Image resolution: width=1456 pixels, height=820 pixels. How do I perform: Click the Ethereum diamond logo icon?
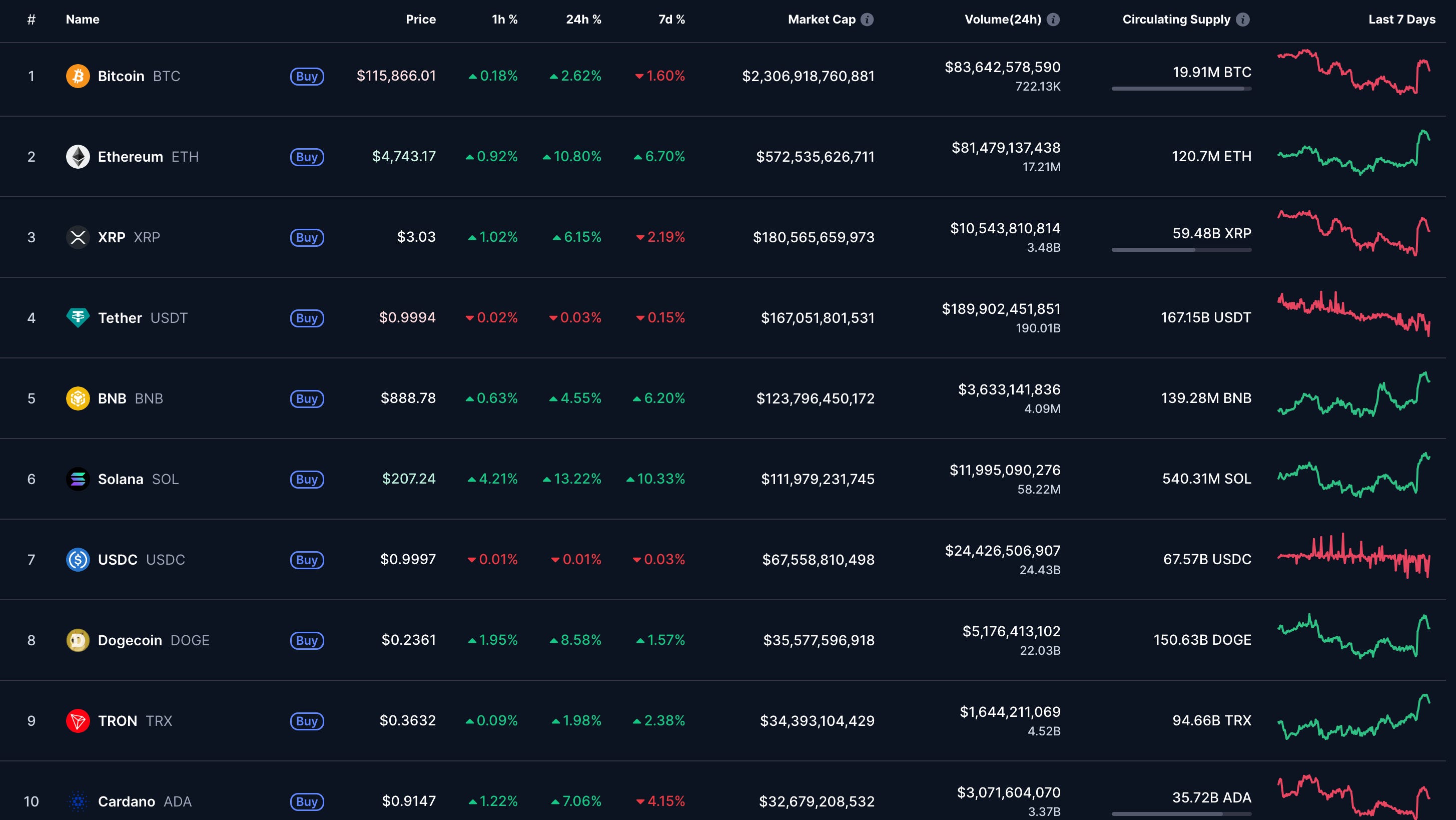click(x=78, y=157)
